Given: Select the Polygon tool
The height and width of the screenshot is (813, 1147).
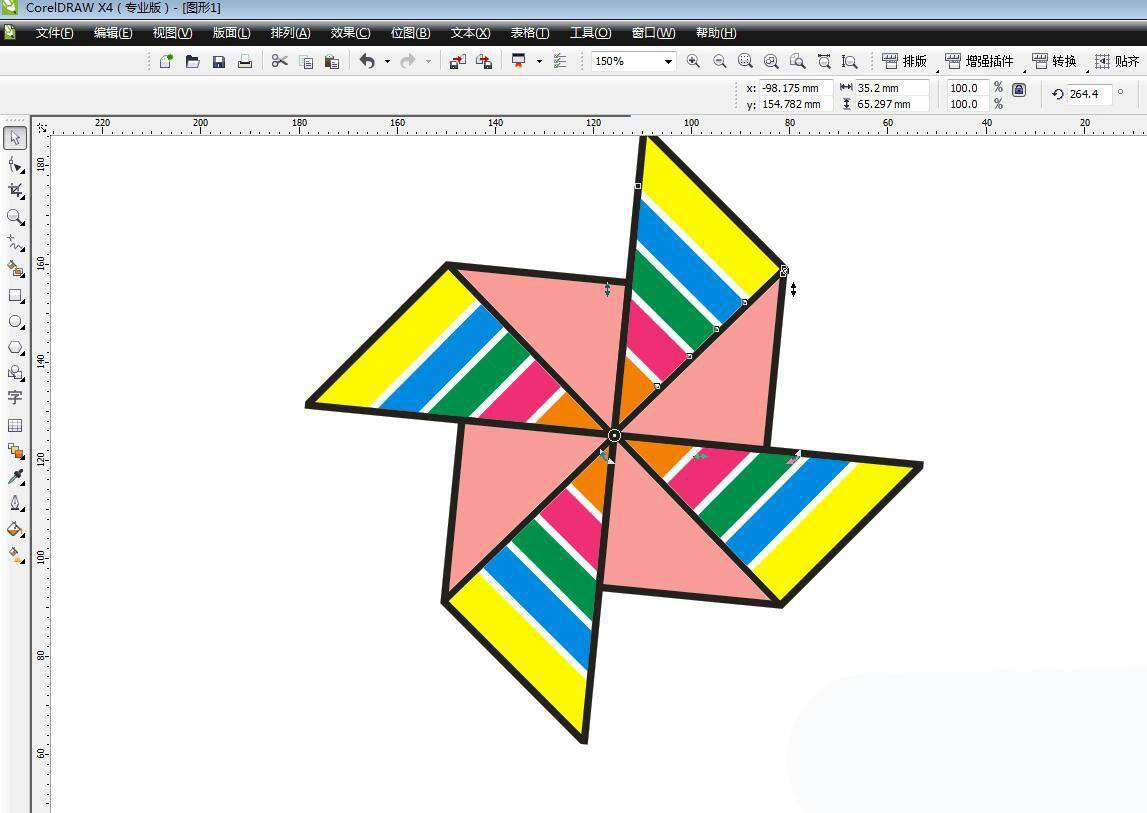Looking at the screenshot, I should click(x=15, y=348).
